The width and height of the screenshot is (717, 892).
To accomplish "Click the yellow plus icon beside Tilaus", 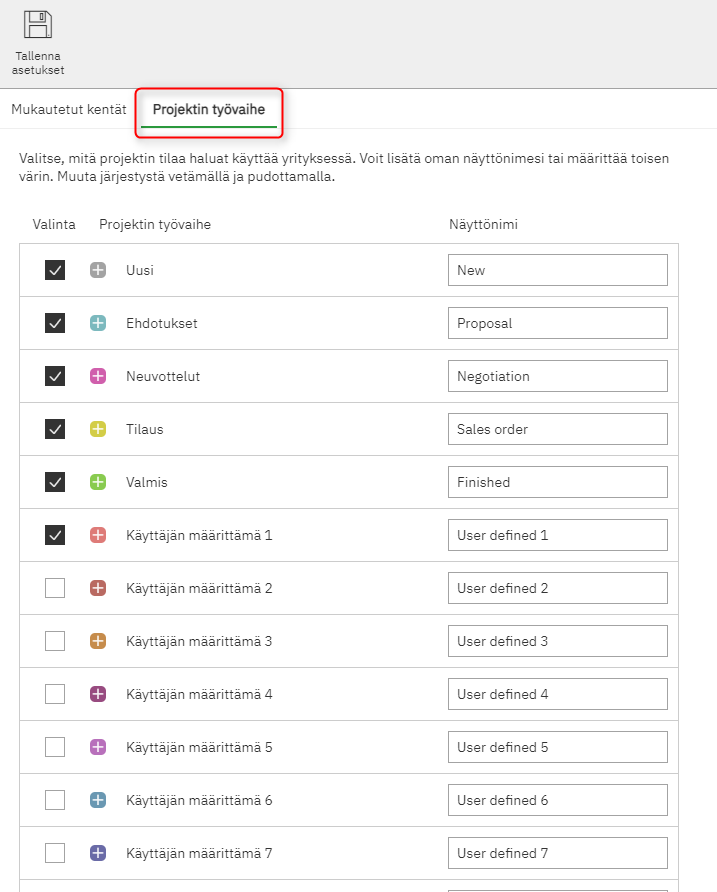I will point(98,429).
